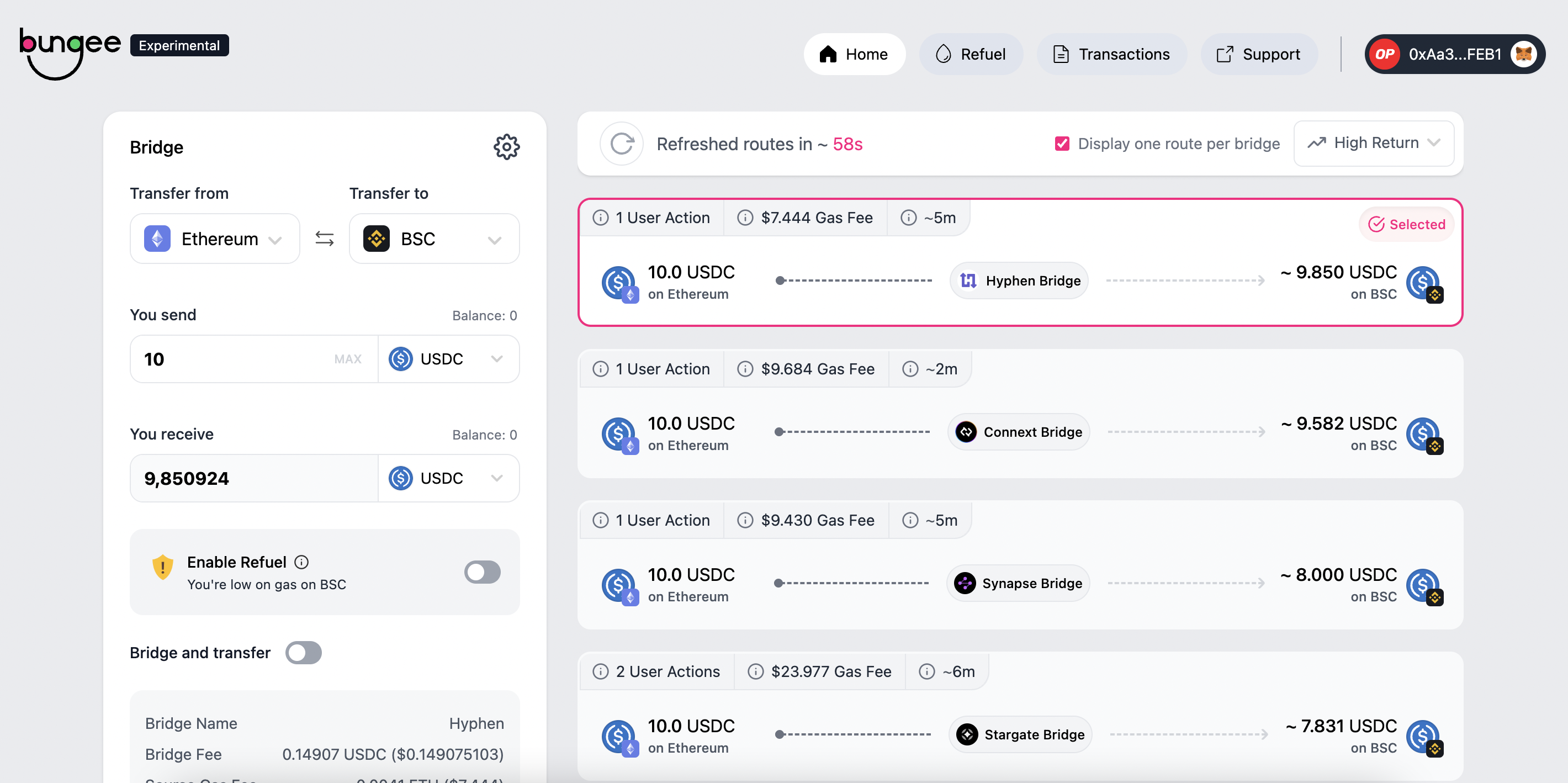1568x783 pixels.
Task: Click the You receive amount field
Action: pyautogui.click(x=254, y=479)
